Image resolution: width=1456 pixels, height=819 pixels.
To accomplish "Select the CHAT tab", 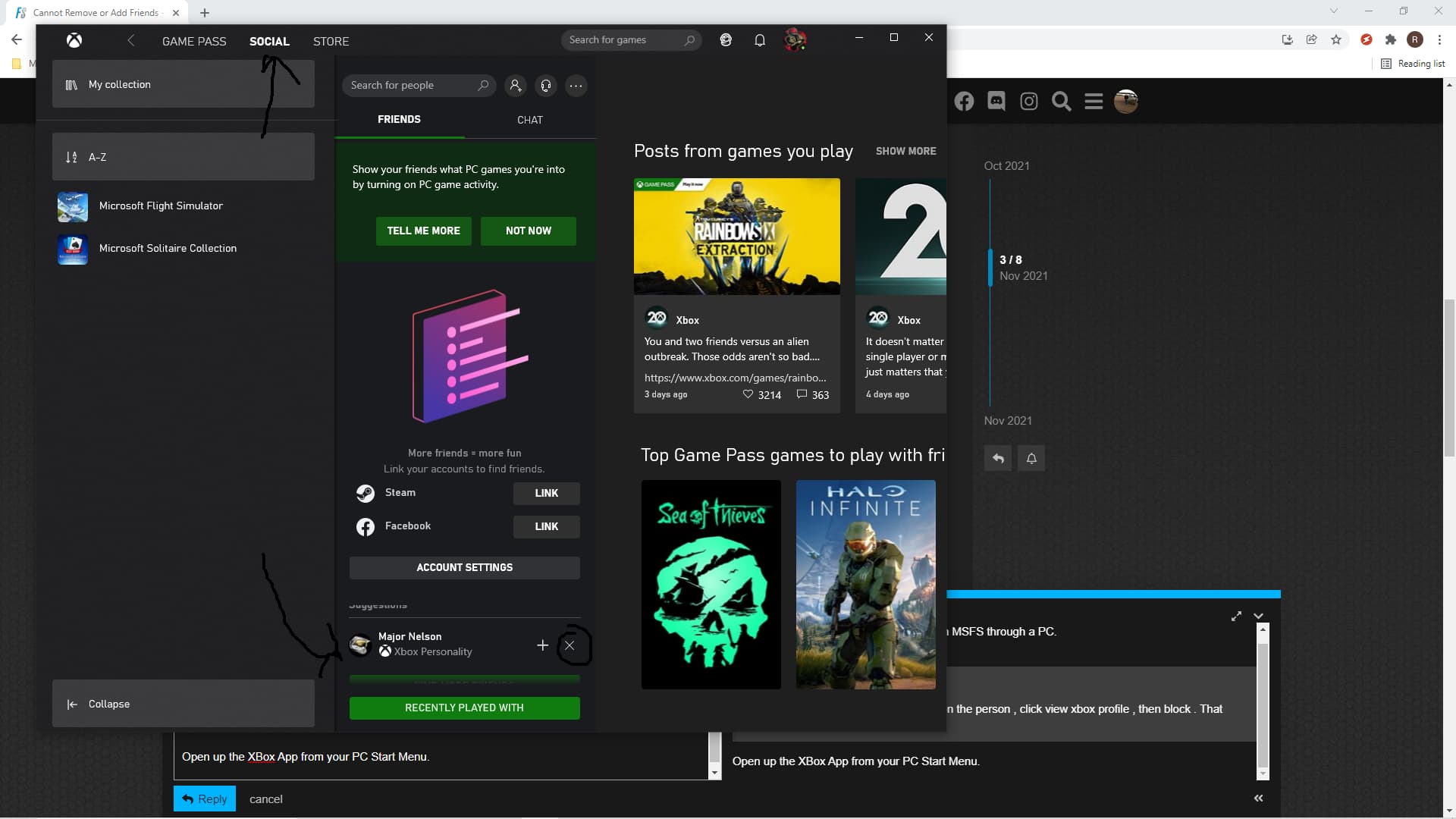I will (x=530, y=120).
